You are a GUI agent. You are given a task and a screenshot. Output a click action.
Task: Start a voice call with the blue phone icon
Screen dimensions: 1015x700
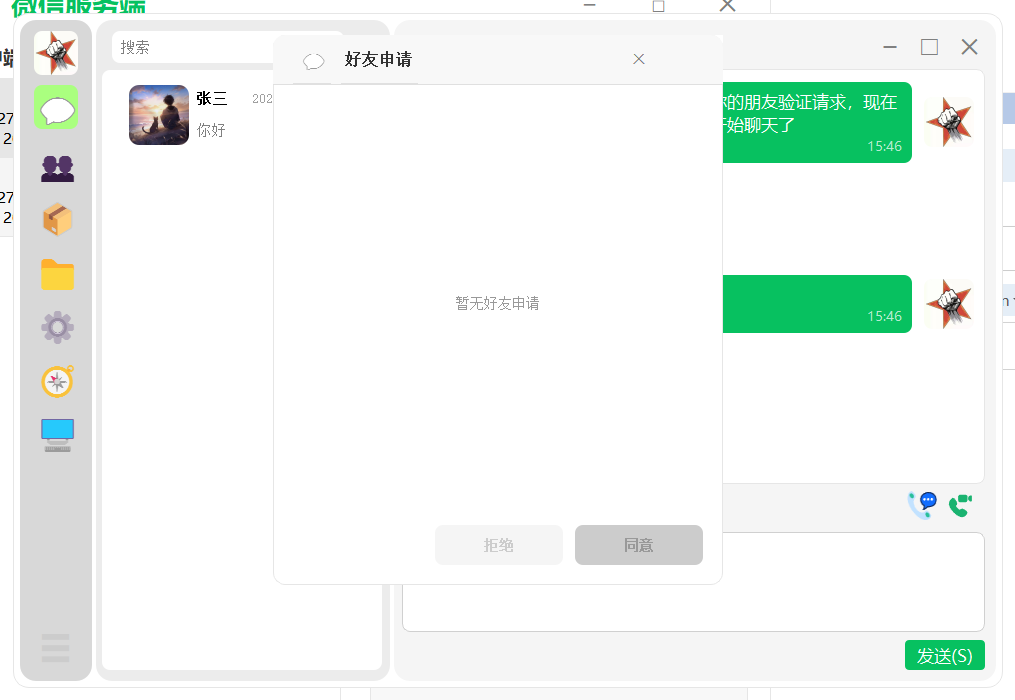coord(920,505)
